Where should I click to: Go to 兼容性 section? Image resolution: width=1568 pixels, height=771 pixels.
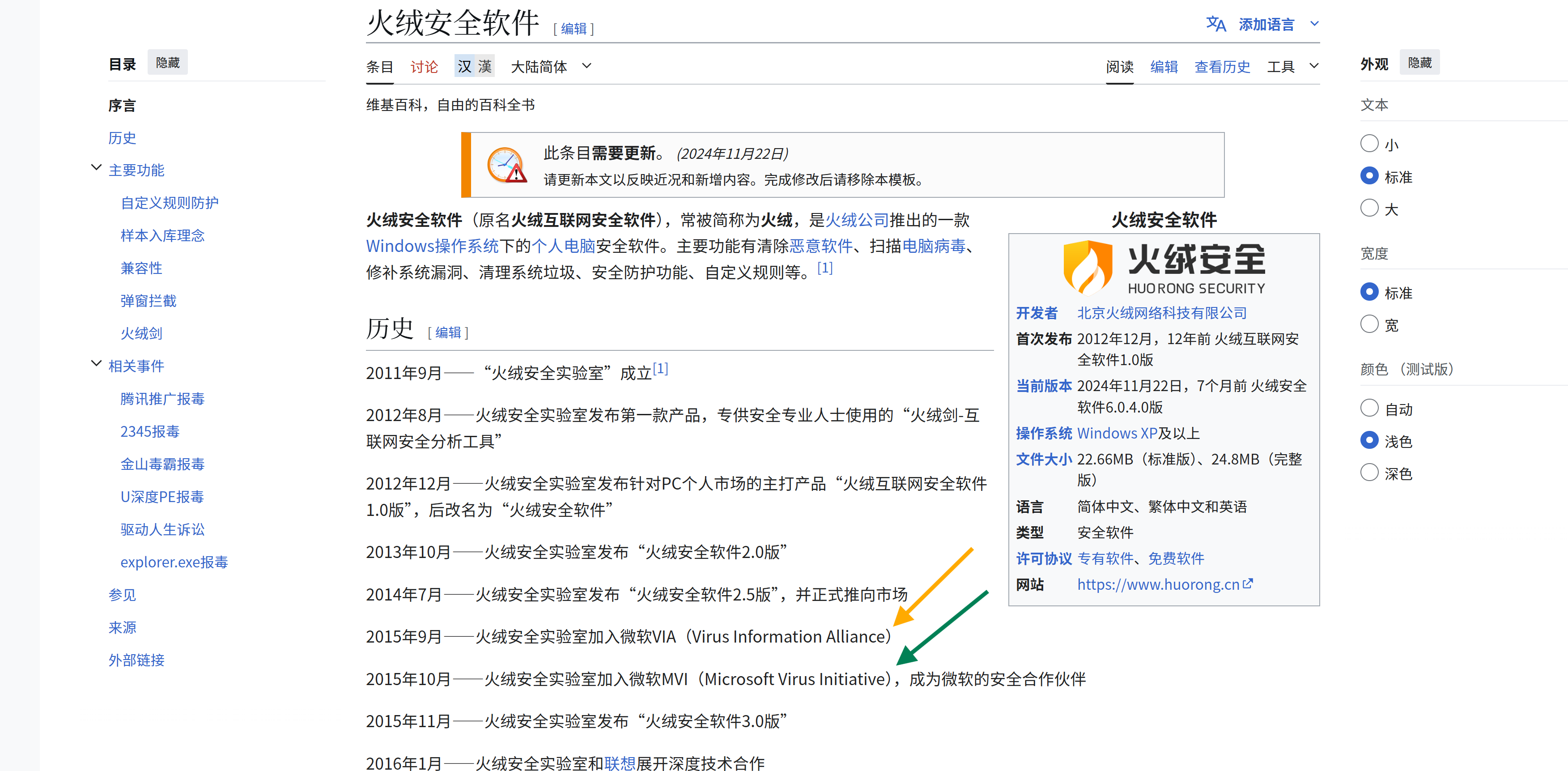141,268
